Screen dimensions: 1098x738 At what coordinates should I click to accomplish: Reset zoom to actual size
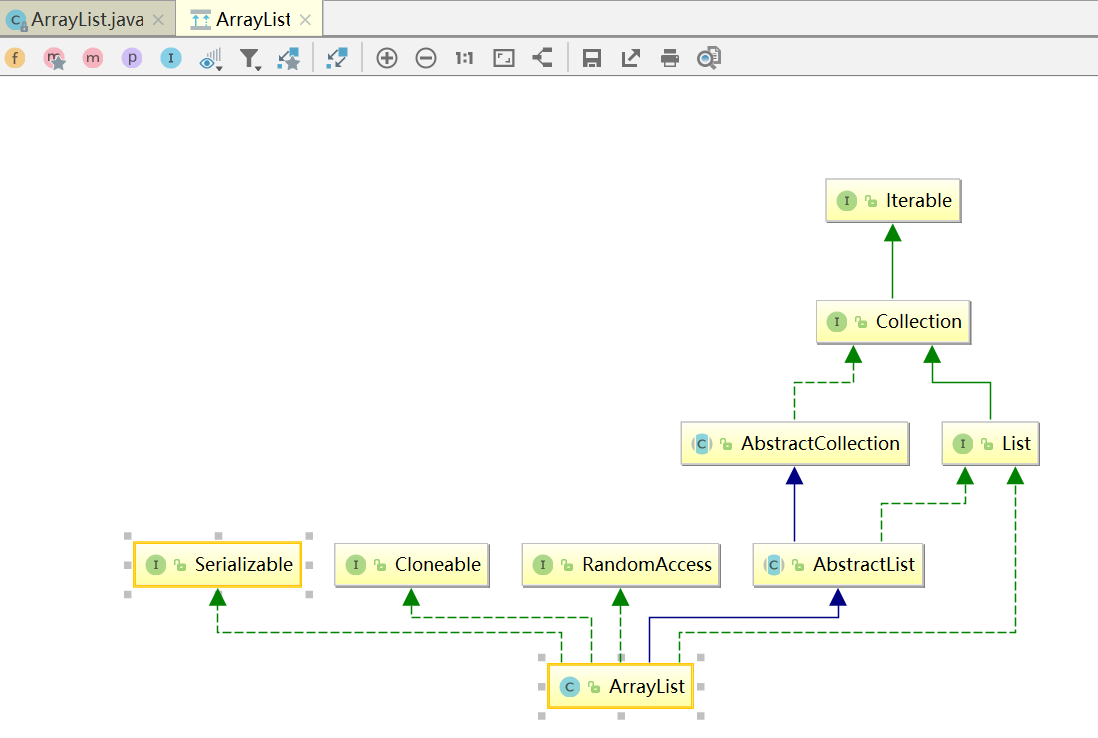[464, 58]
